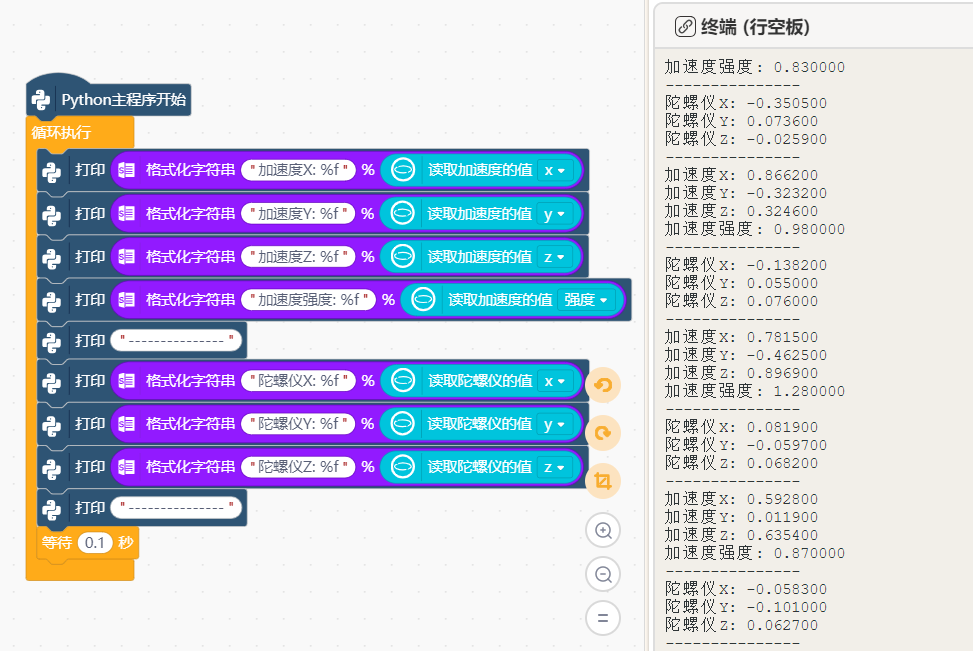Screen dimensions: 973x651
Task: Open x axis dropdown on gyroscope block
Action: click(x=555, y=380)
